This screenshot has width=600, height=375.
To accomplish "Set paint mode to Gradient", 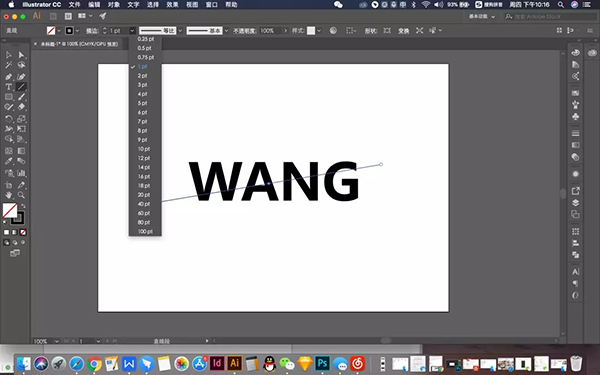I will click(15, 232).
